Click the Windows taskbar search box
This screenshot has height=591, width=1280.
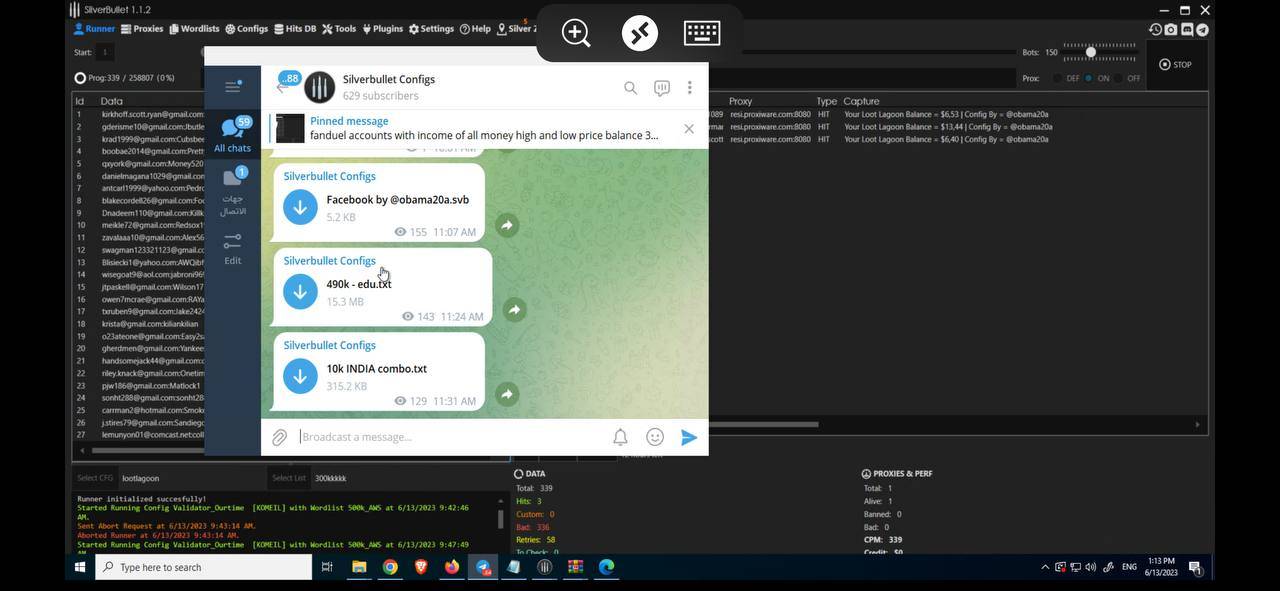pos(204,567)
